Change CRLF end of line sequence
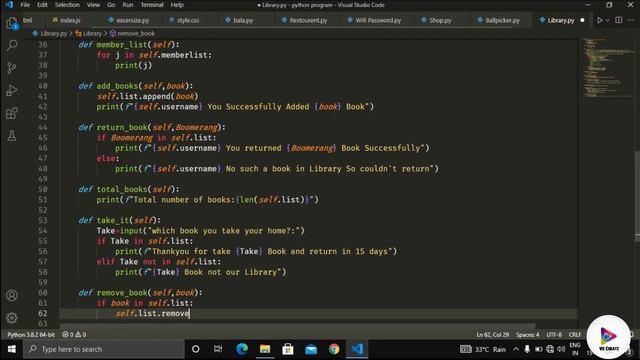 click(x=575, y=334)
